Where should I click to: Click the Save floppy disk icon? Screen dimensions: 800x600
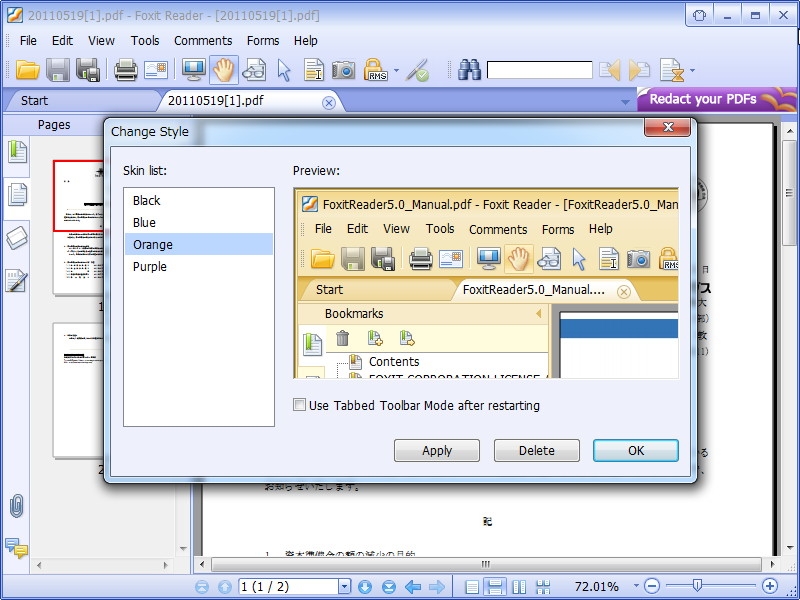point(58,70)
